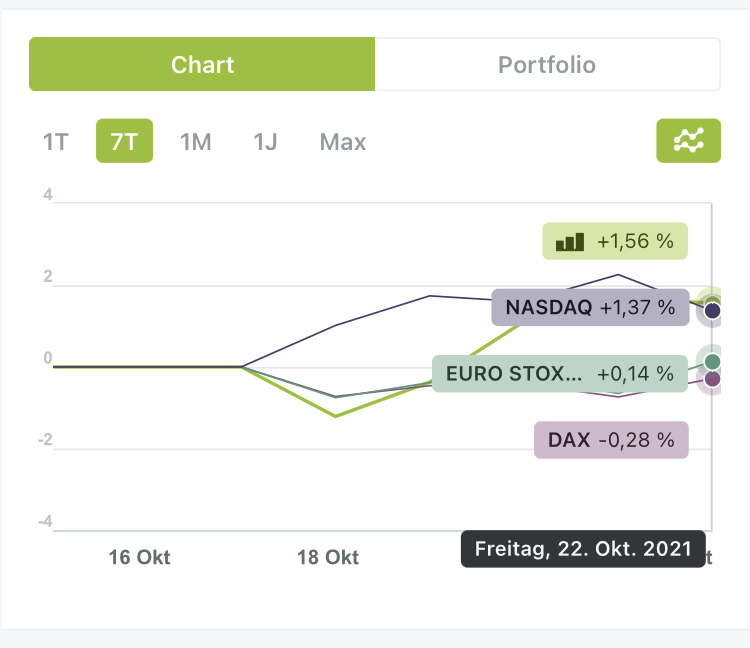Click the EURO STOX... +0,14 % label
Image resolution: width=750 pixels, height=648 pixels.
[560, 374]
